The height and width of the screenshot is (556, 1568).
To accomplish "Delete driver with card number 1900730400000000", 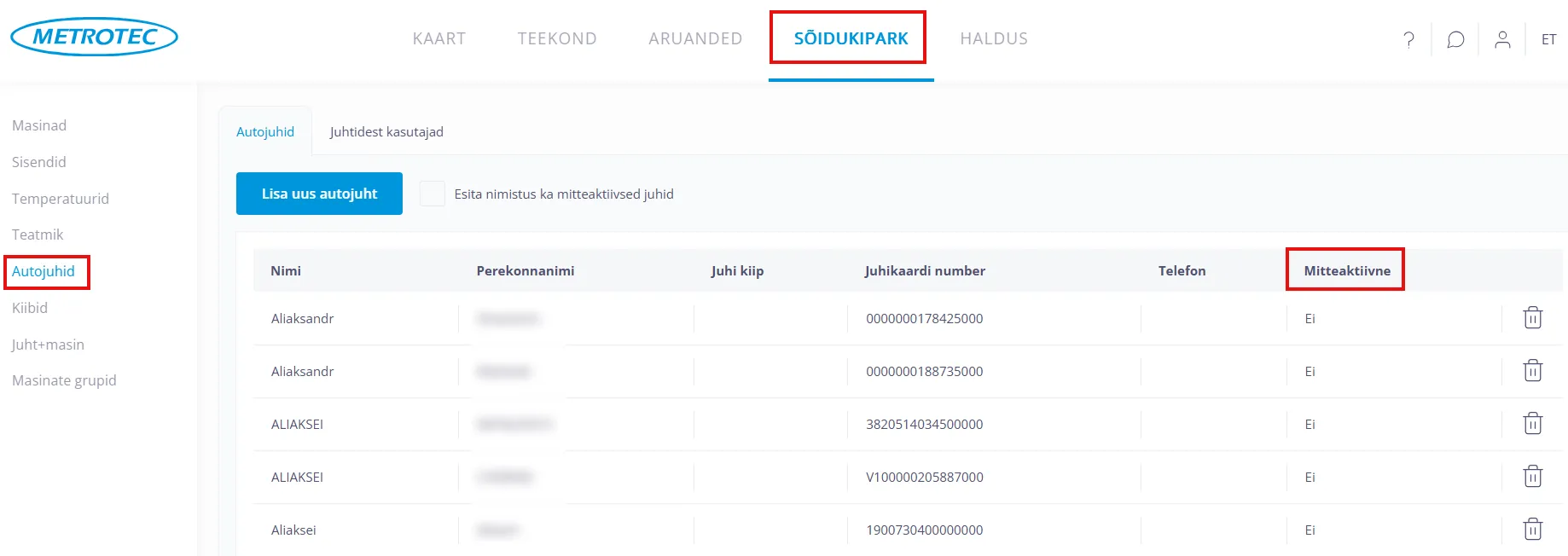I will click(1532, 530).
